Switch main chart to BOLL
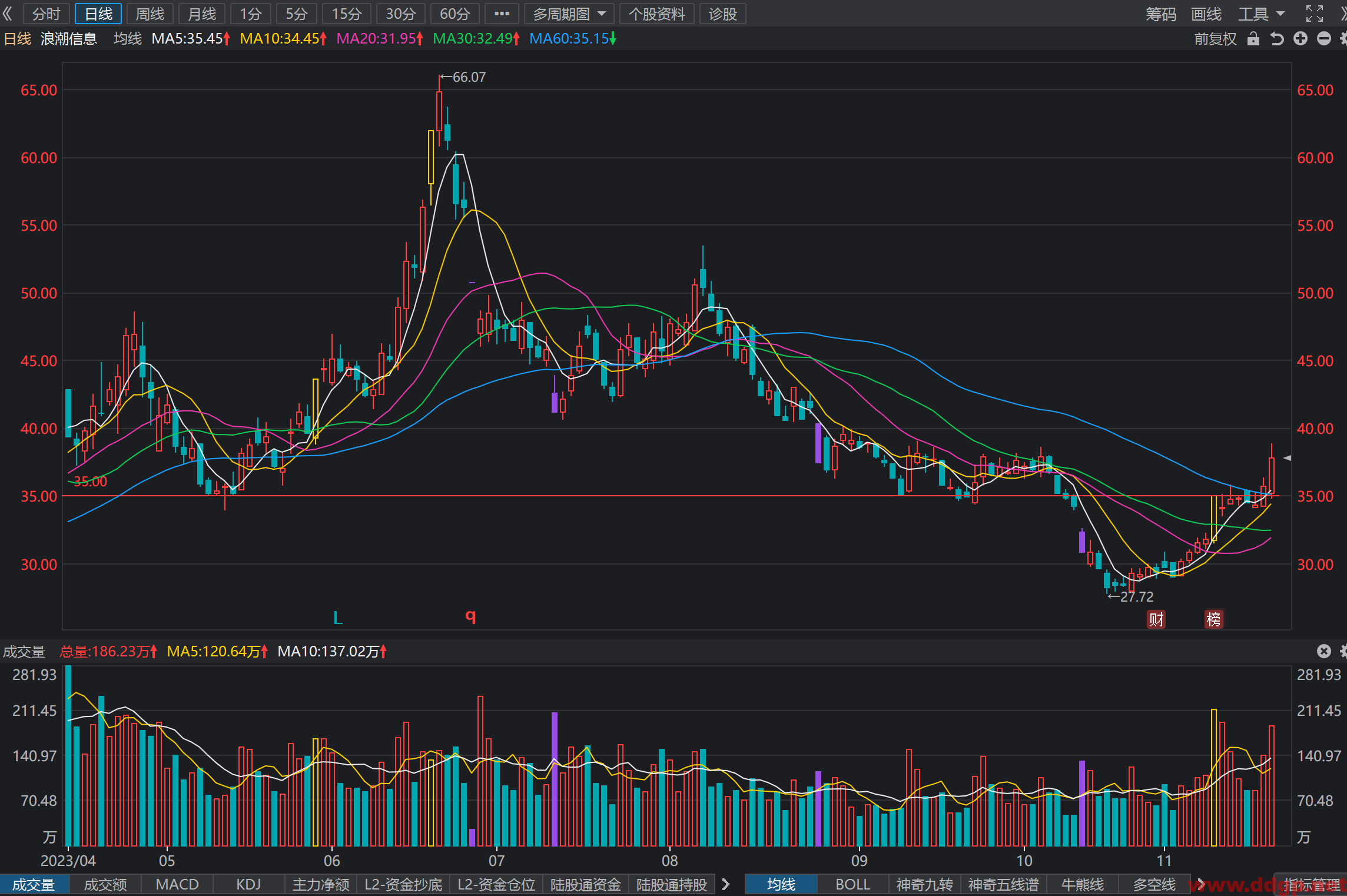This screenshot has width=1347, height=896. [x=852, y=884]
